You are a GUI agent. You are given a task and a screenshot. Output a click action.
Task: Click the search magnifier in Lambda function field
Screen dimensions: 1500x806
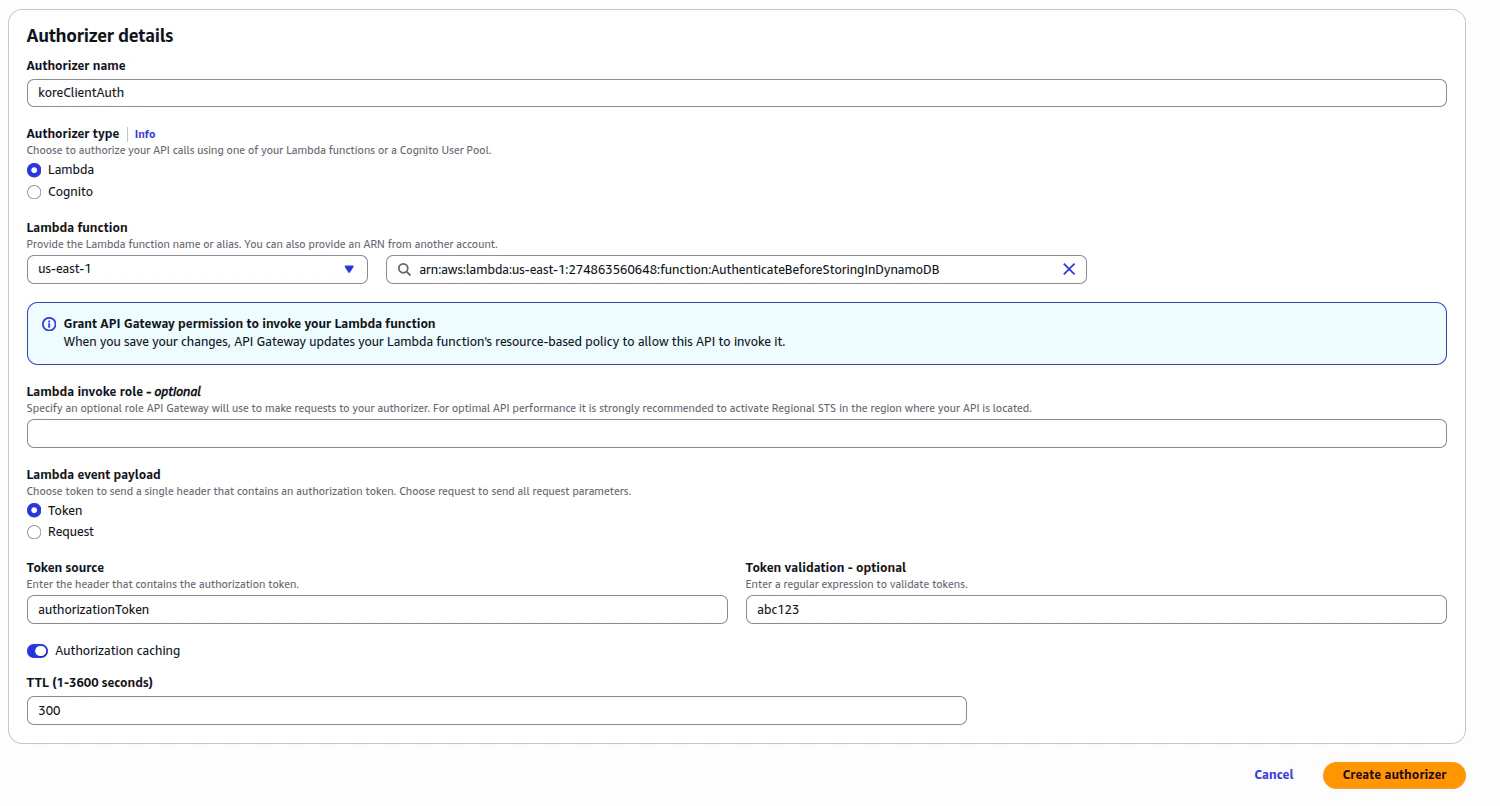(x=403, y=269)
